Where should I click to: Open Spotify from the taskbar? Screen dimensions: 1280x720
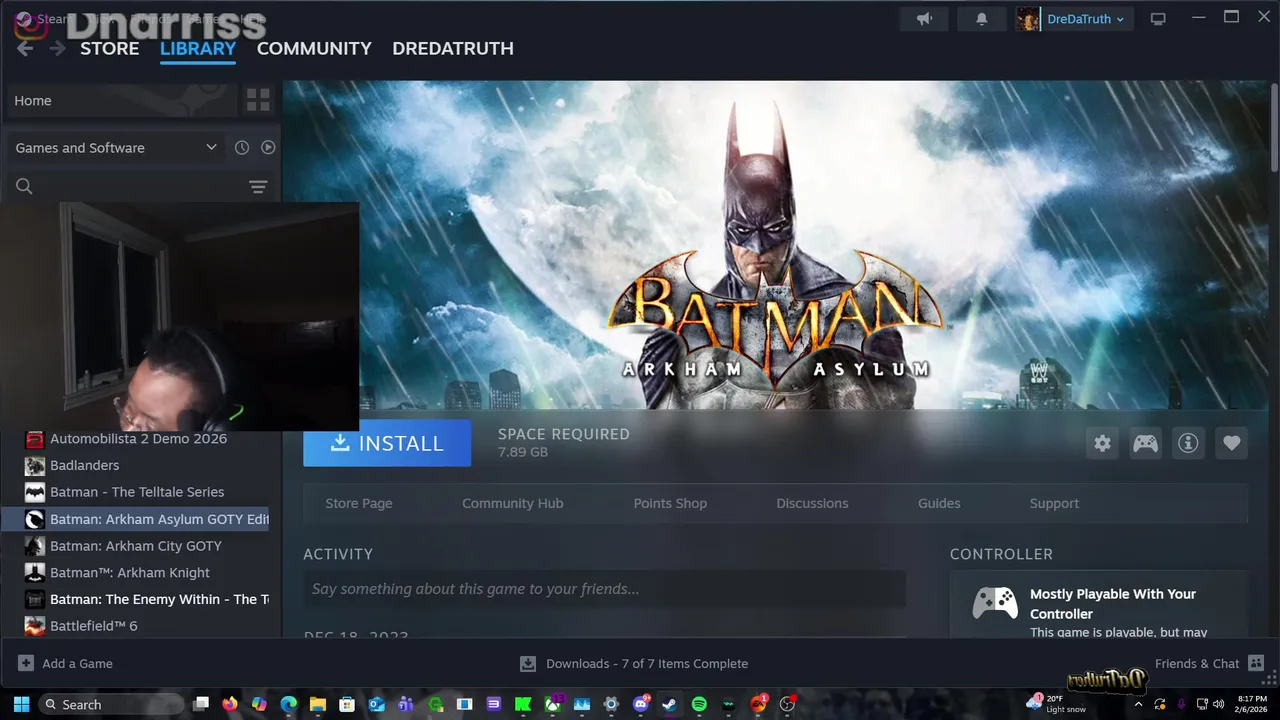[x=699, y=704]
